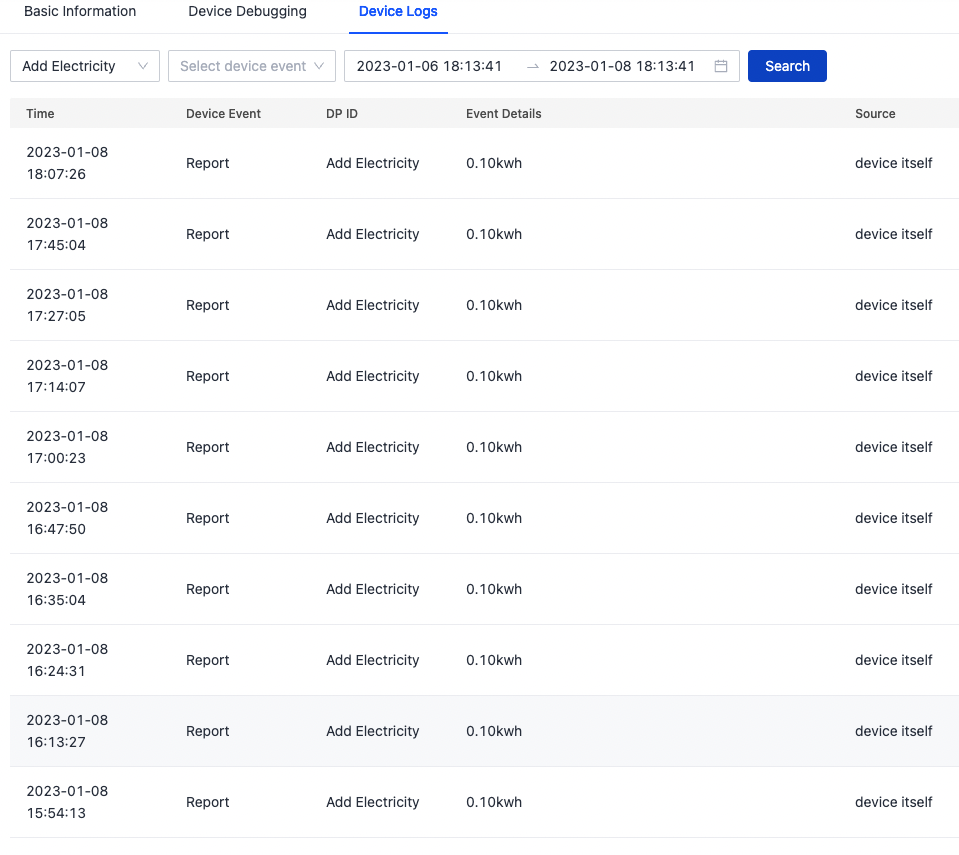Click 0.10kwh in the 18:07:26 row
This screenshot has height=855, width=959.
click(494, 163)
